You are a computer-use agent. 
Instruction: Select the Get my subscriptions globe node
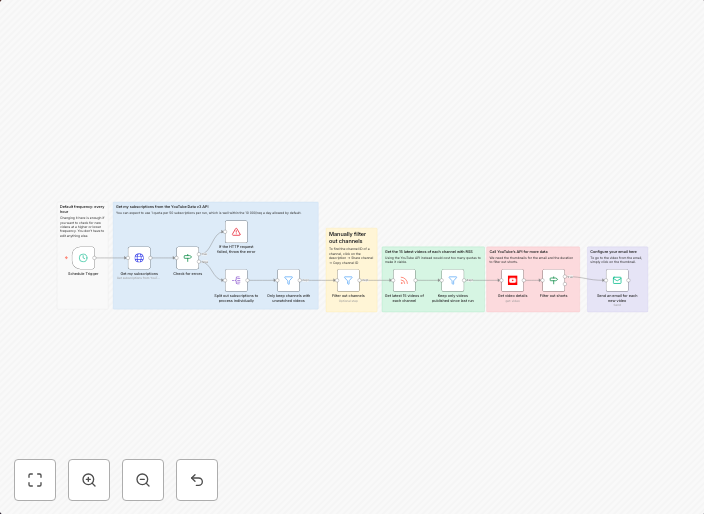coord(139,258)
